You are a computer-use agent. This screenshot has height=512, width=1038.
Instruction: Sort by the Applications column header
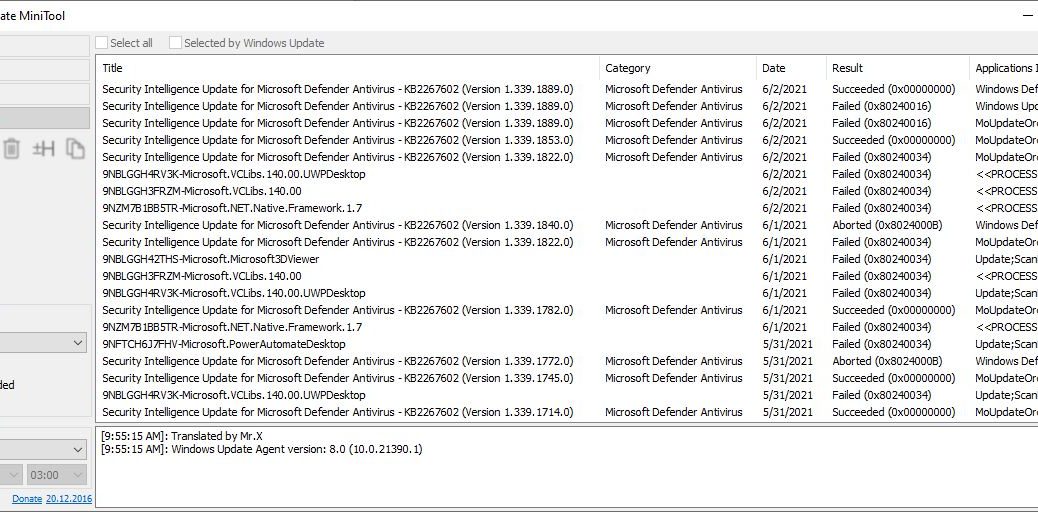tap(1004, 68)
